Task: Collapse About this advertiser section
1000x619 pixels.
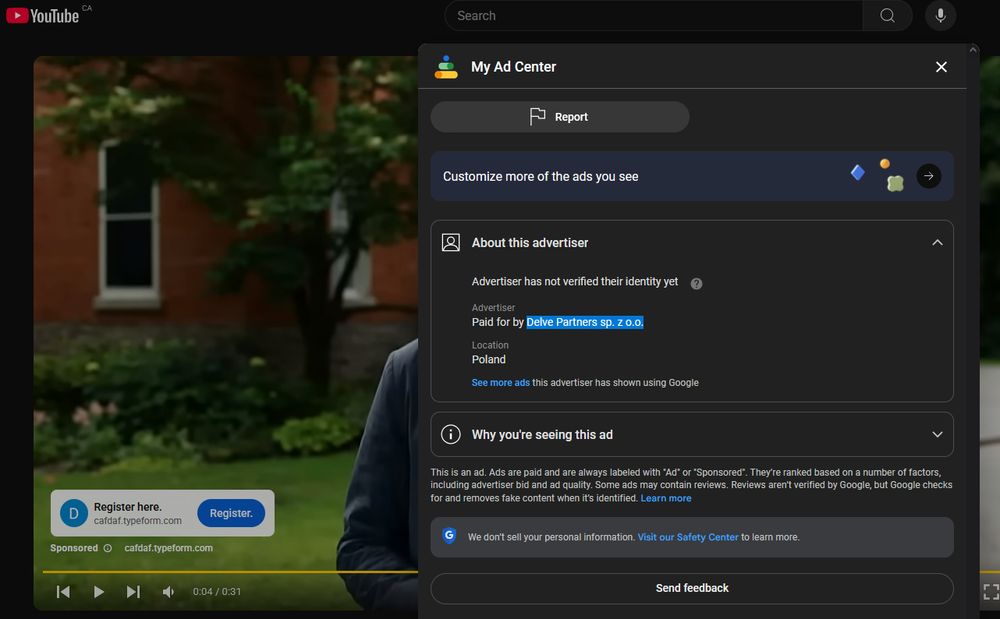Action: (x=936, y=243)
